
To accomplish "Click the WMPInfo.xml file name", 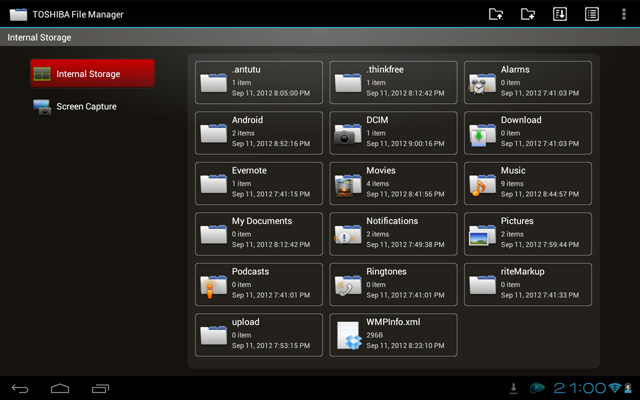I will [x=393, y=322].
